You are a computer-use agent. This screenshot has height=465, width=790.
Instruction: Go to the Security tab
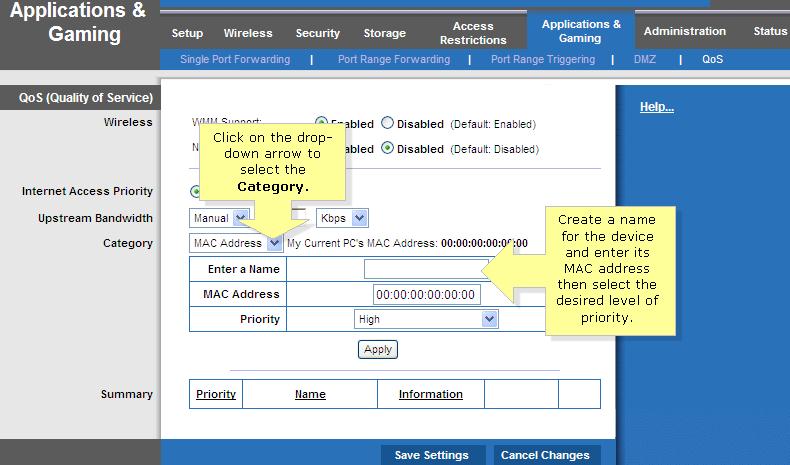pyautogui.click(x=318, y=33)
